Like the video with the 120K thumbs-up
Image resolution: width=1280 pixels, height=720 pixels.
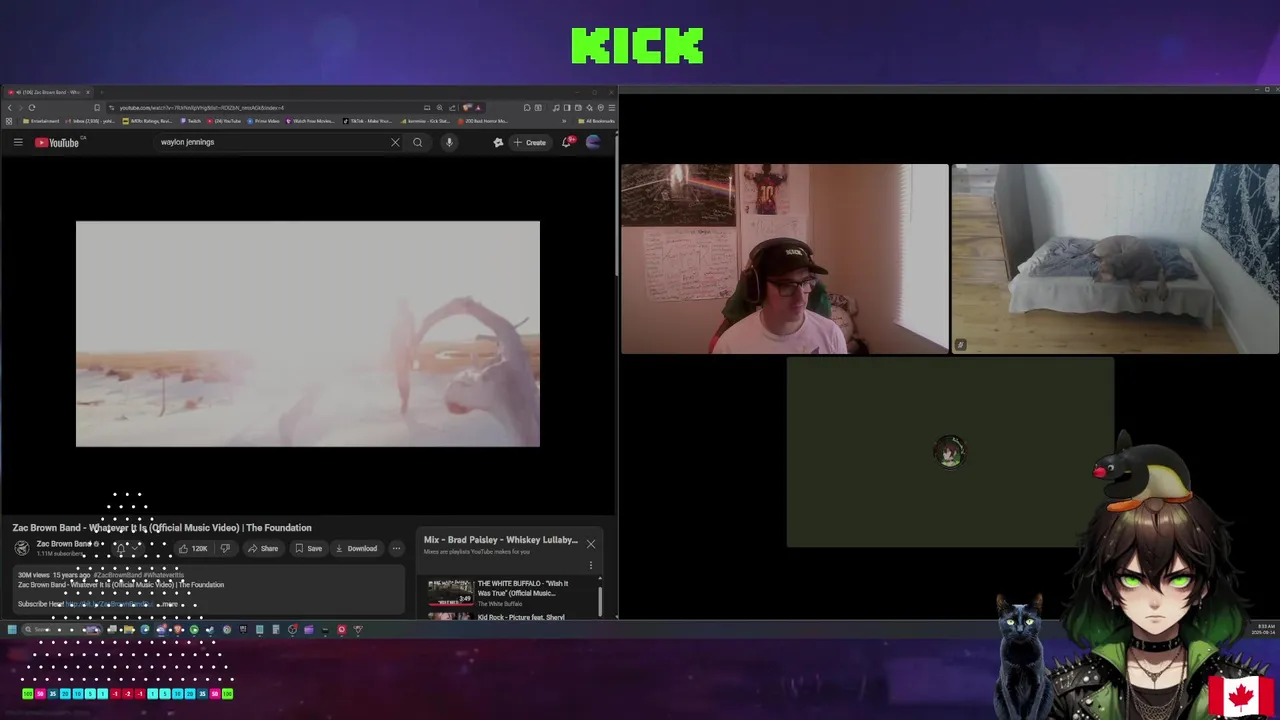(193, 548)
